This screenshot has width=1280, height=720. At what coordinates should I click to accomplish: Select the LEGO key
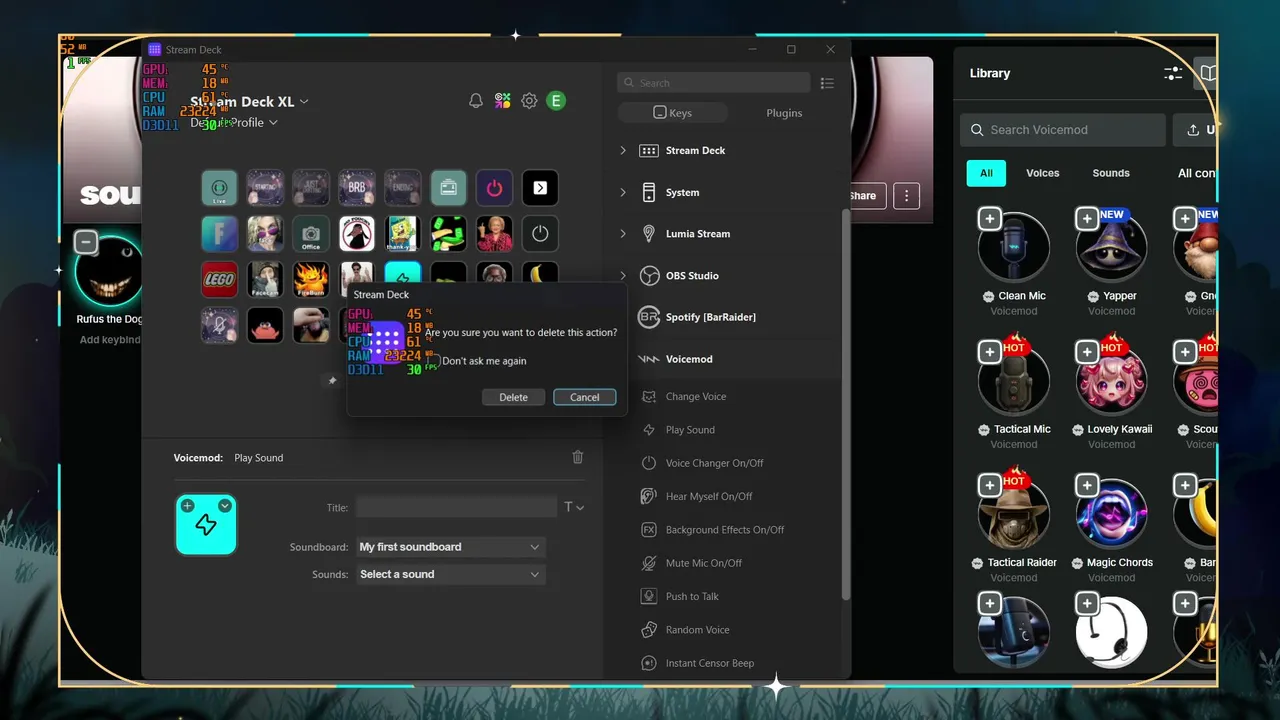tap(219, 280)
